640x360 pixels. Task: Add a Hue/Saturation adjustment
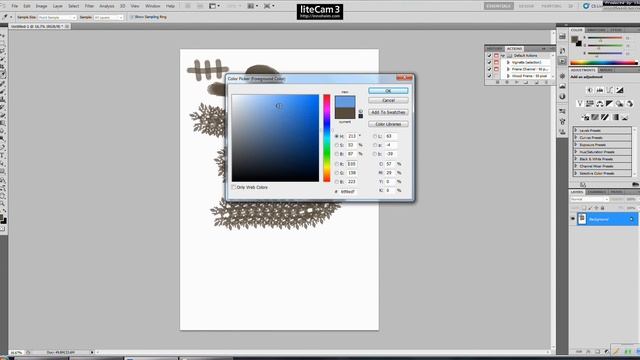pyautogui.click(x=590, y=104)
